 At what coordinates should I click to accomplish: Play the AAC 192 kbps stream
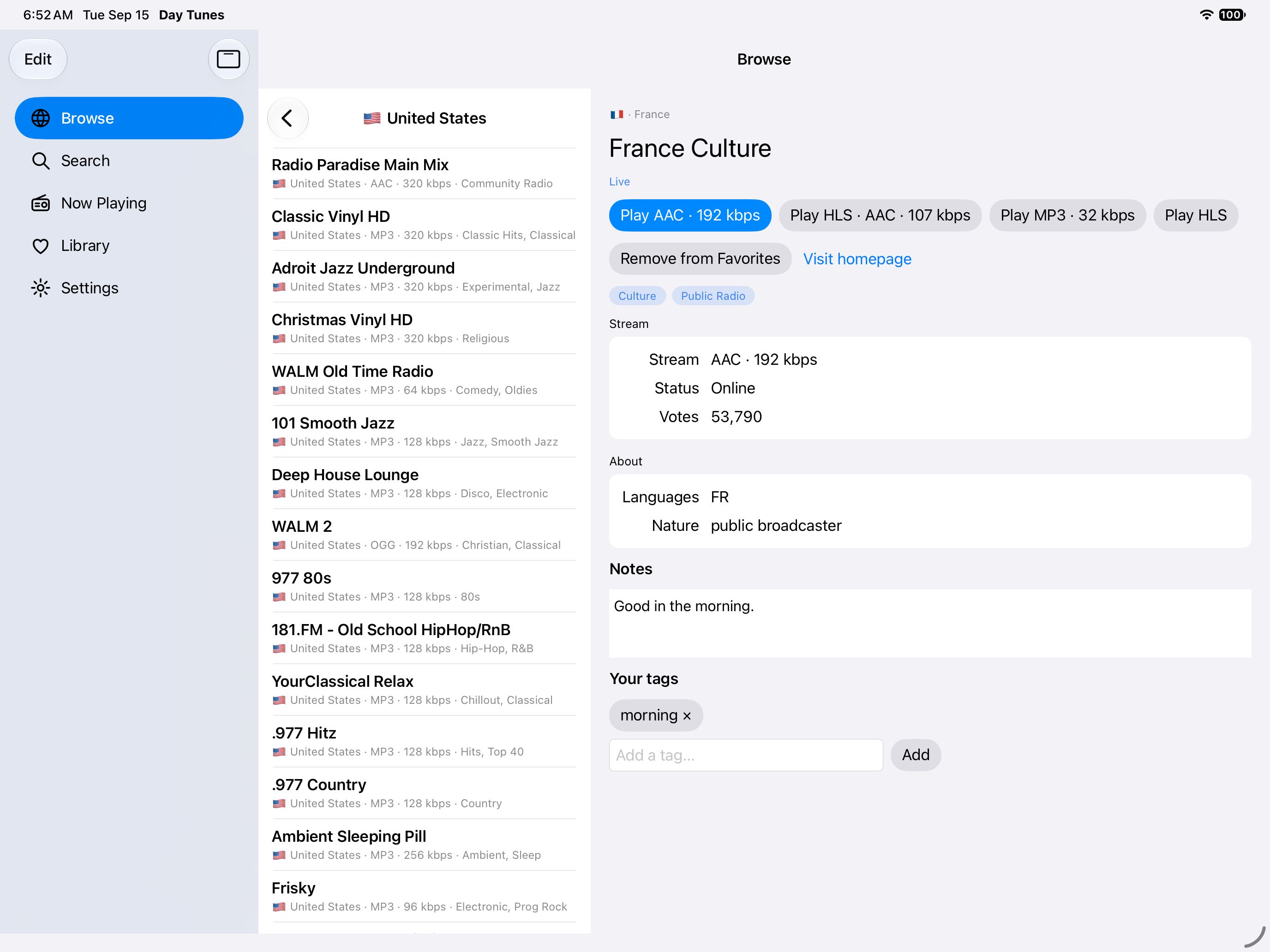click(690, 215)
